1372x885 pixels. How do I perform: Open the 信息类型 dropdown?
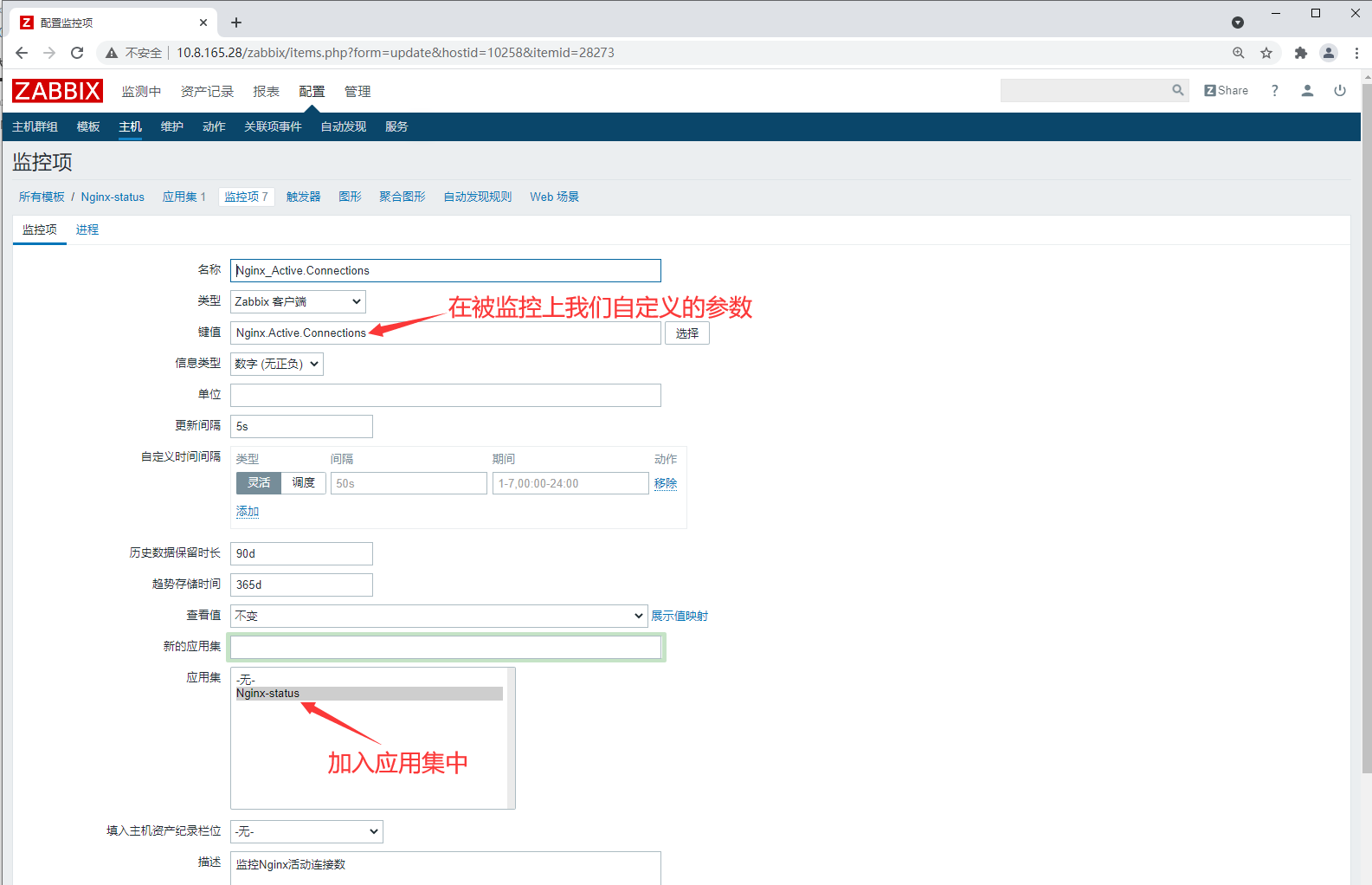[x=277, y=364]
